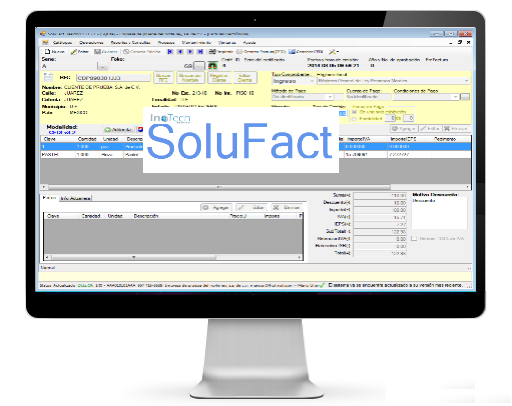Go to previous record navigation arrow
The width and height of the screenshot is (512, 406).
tap(180, 52)
